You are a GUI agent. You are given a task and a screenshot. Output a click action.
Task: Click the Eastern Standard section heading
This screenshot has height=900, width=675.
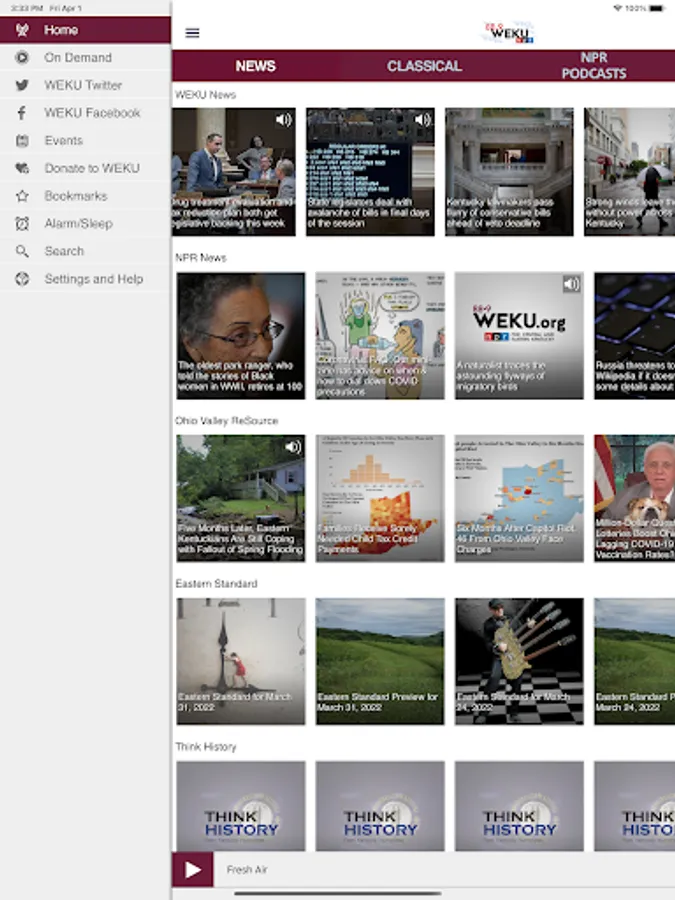coord(216,584)
